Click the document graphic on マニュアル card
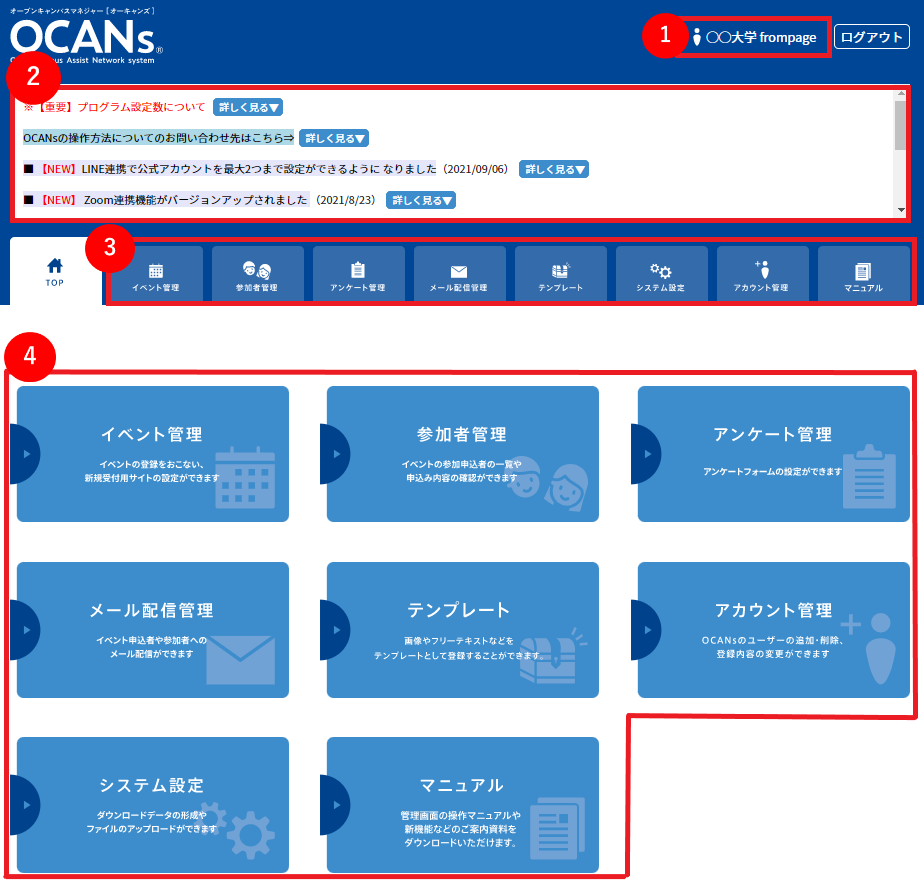 click(557, 828)
